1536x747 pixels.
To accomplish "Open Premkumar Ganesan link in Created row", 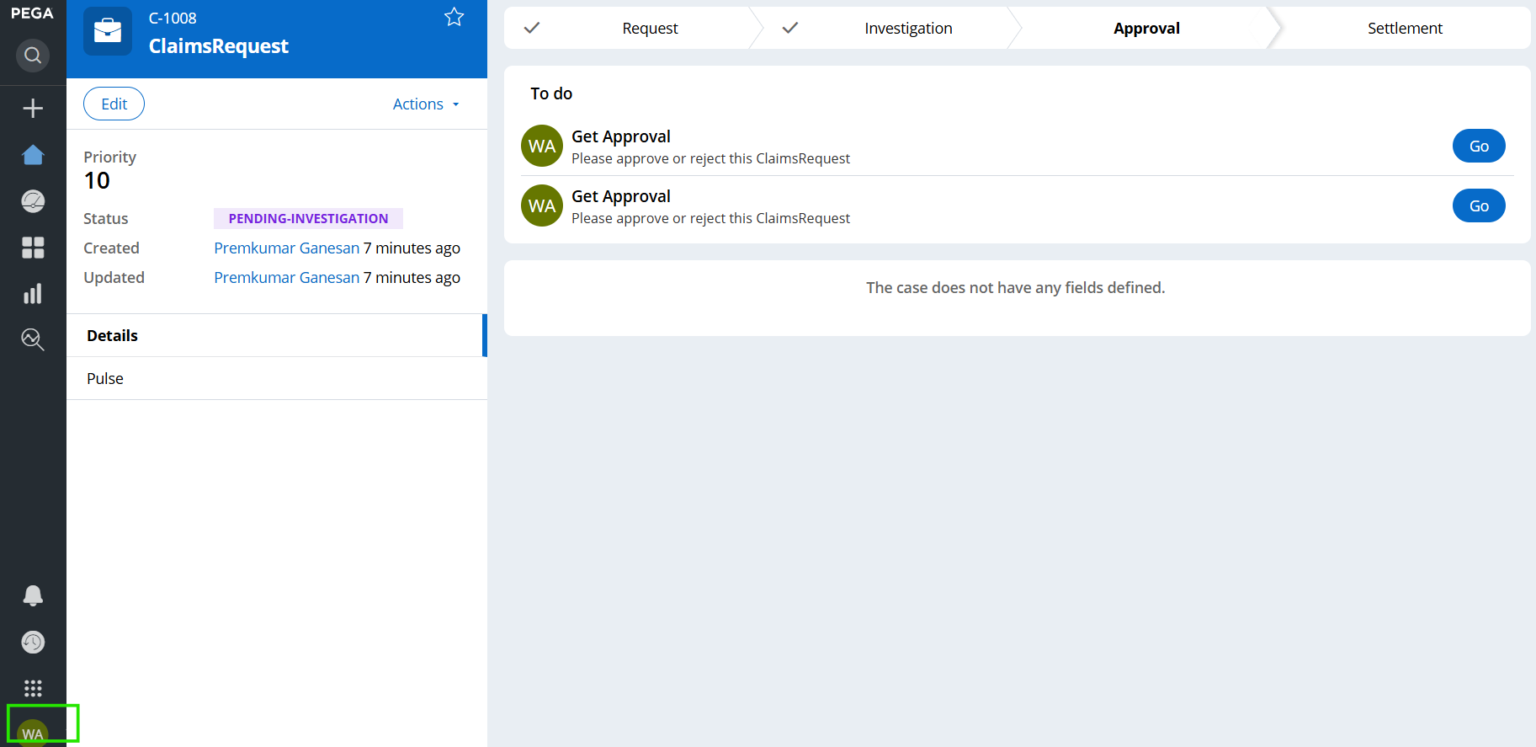I will coord(286,248).
